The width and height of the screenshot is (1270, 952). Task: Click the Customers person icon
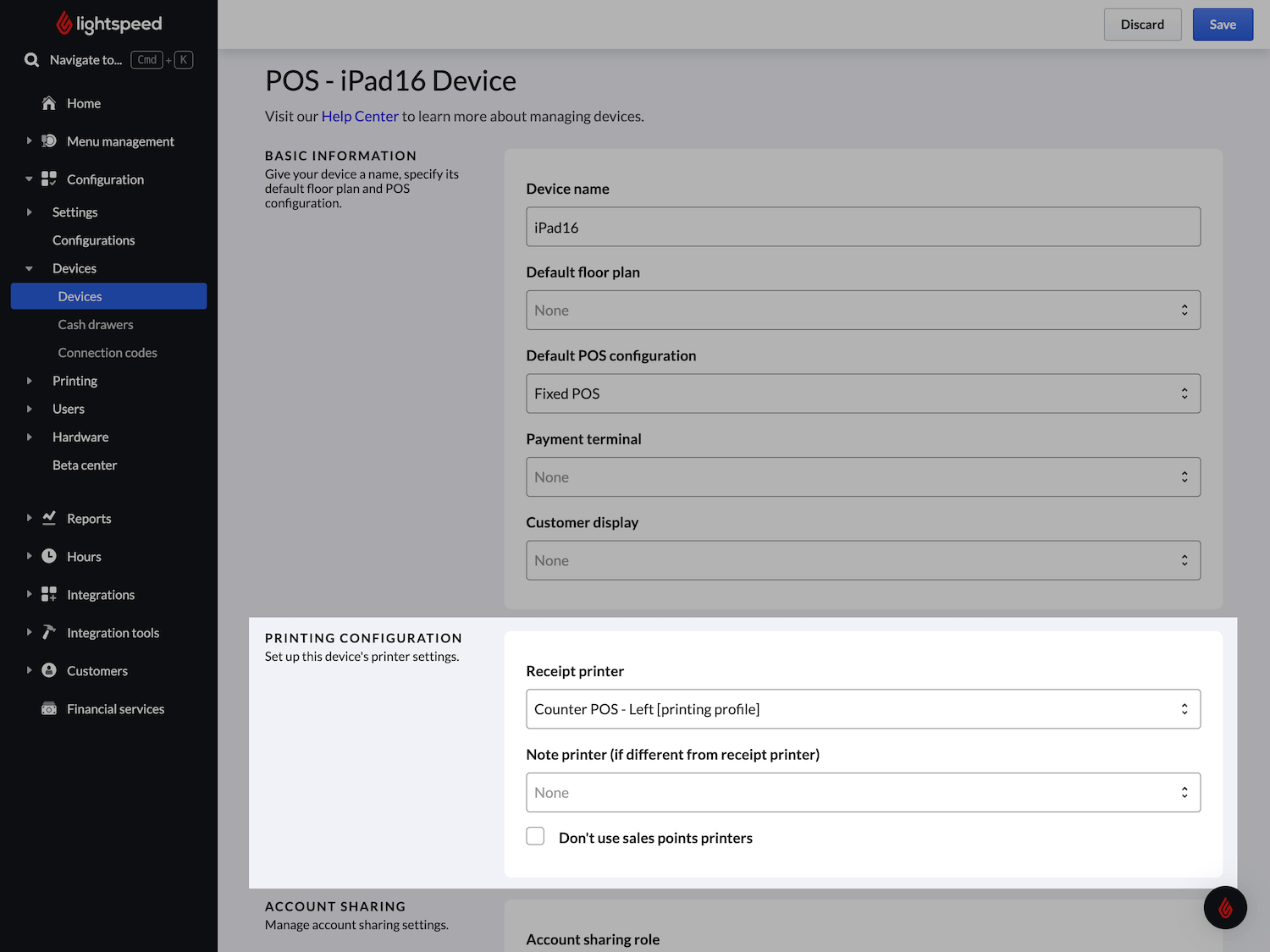point(49,670)
